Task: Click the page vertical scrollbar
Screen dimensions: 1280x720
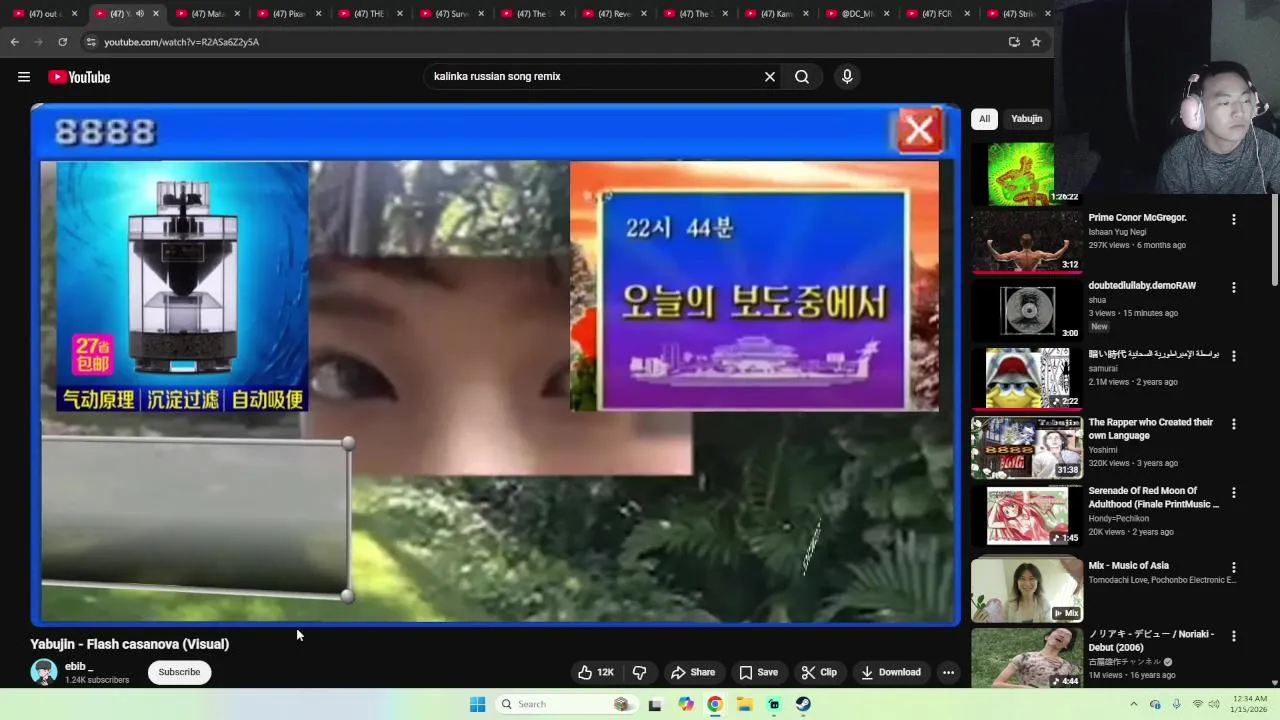Action: [x=1275, y=240]
